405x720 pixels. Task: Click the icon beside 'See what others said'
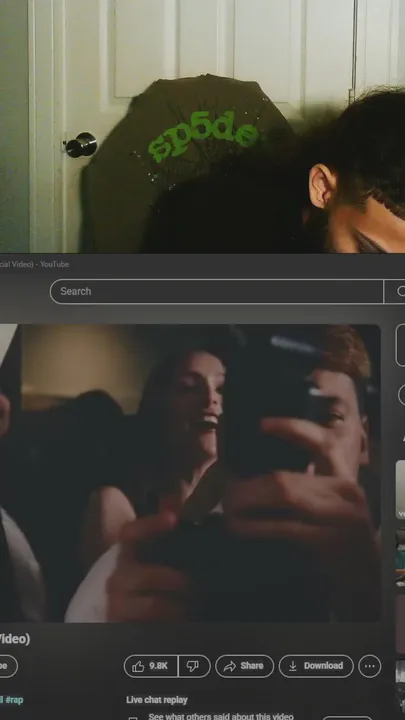pos(133,718)
